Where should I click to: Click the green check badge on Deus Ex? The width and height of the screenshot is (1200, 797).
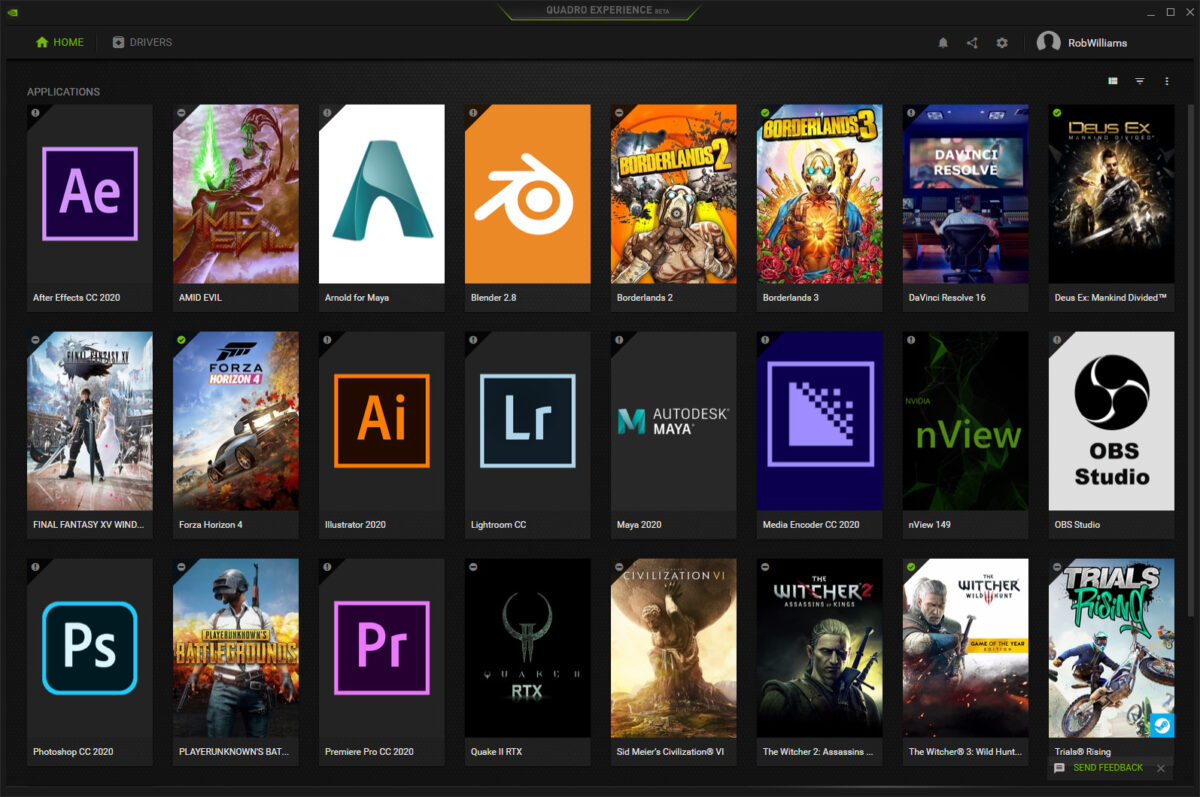1057,113
